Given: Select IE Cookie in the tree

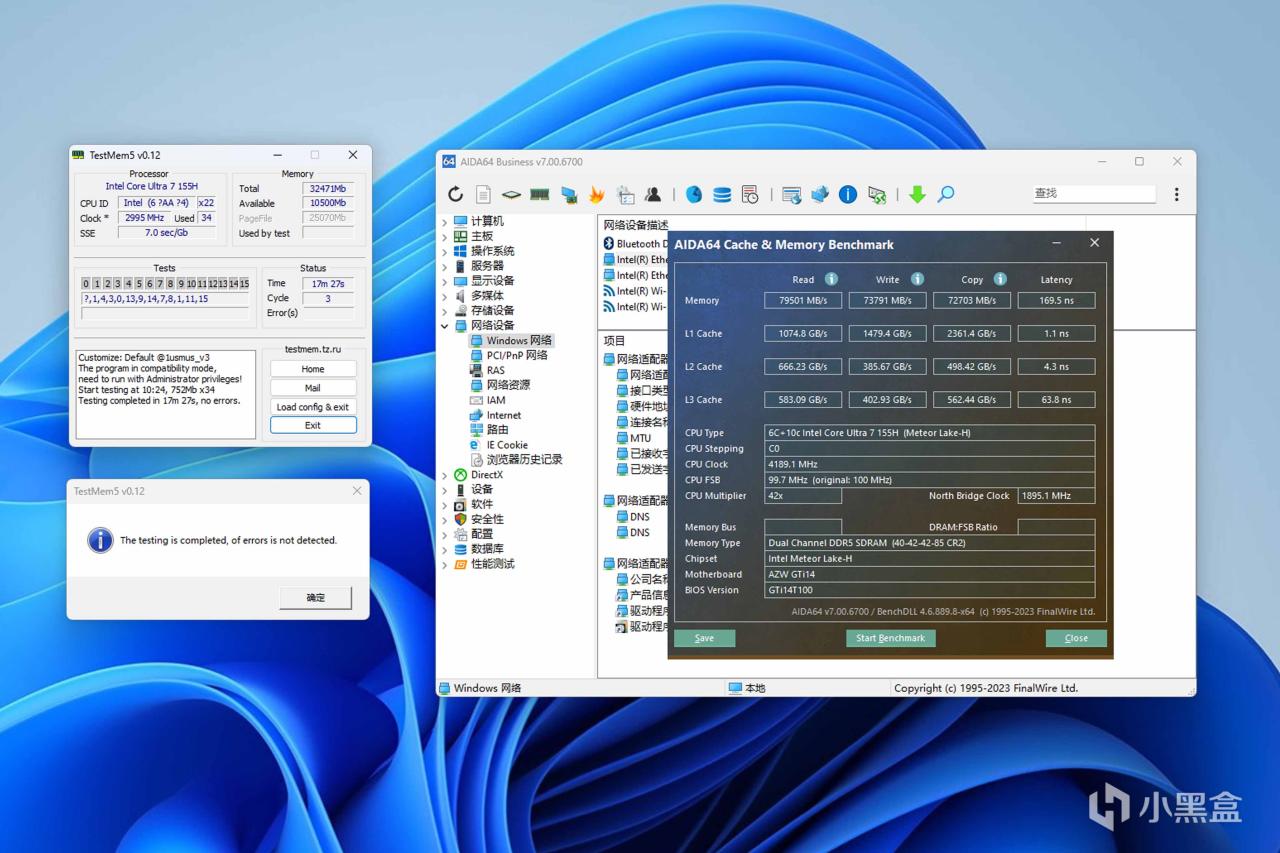Looking at the screenshot, I should click(506, 445).
